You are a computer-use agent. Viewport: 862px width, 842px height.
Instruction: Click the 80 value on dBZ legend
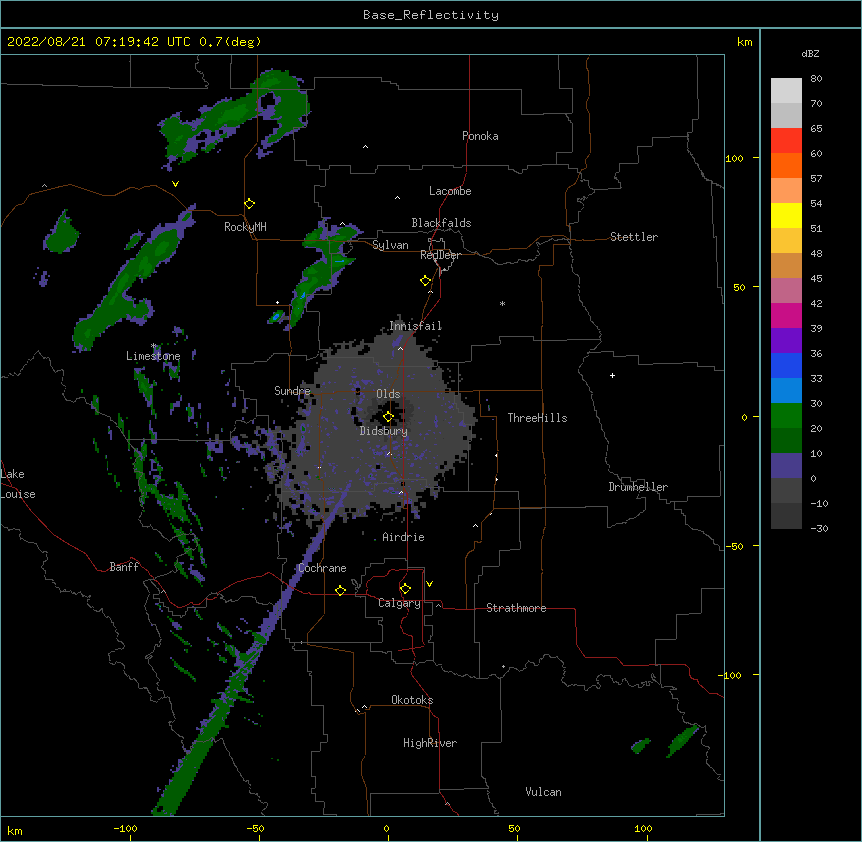(x=816, y=79)
